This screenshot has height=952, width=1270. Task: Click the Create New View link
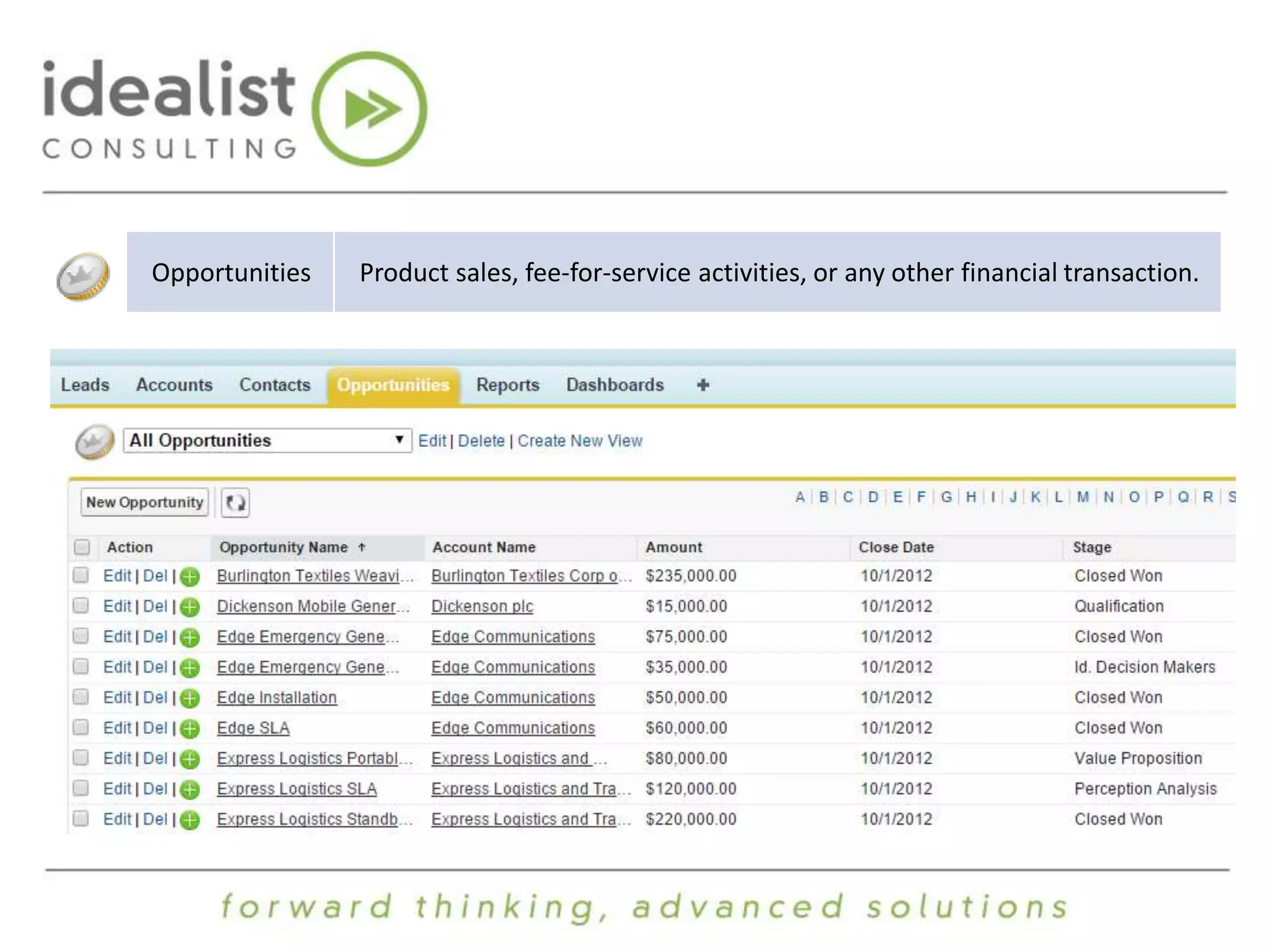tap(580, 441)
